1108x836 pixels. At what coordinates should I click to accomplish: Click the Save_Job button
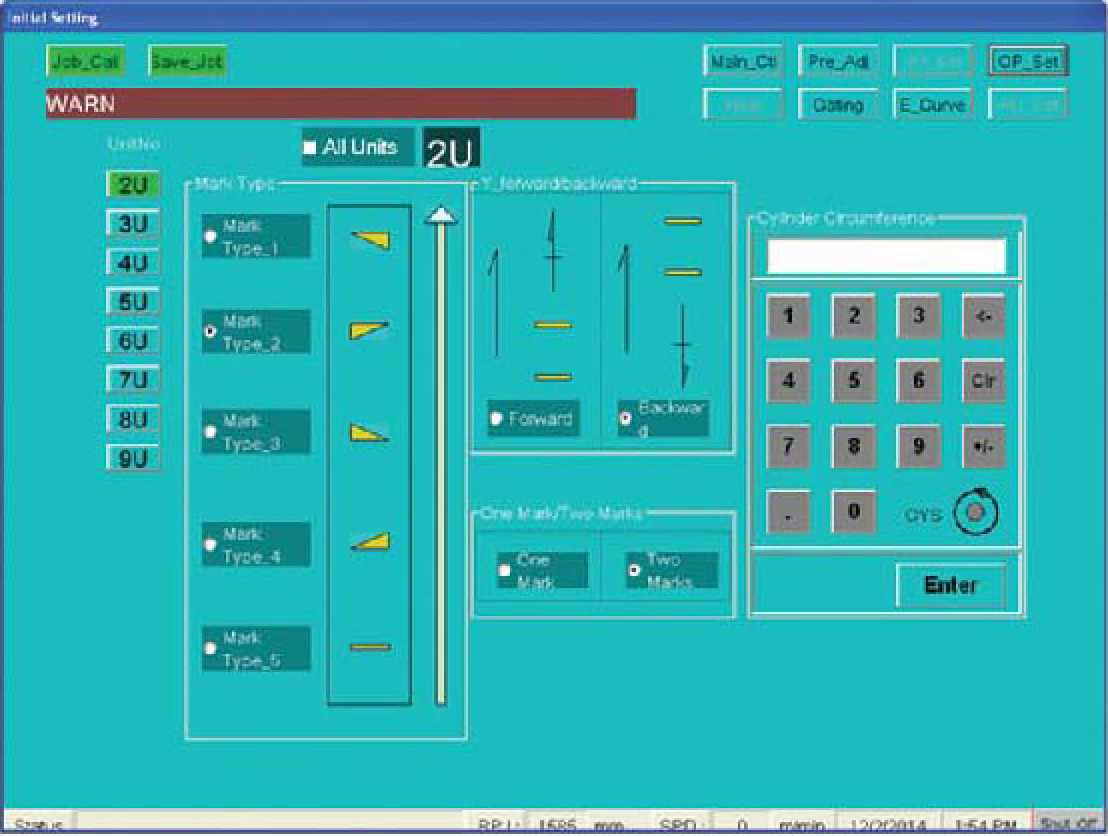click(x=187, y=61)
